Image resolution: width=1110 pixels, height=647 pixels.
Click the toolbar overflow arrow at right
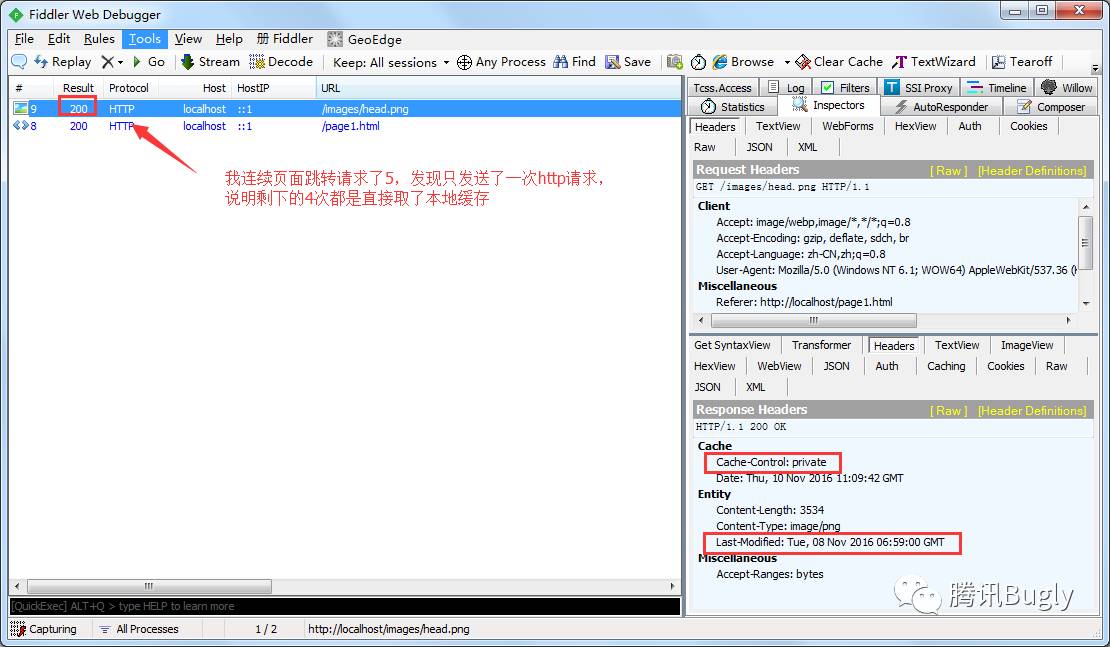click(x=1096, y=69)
